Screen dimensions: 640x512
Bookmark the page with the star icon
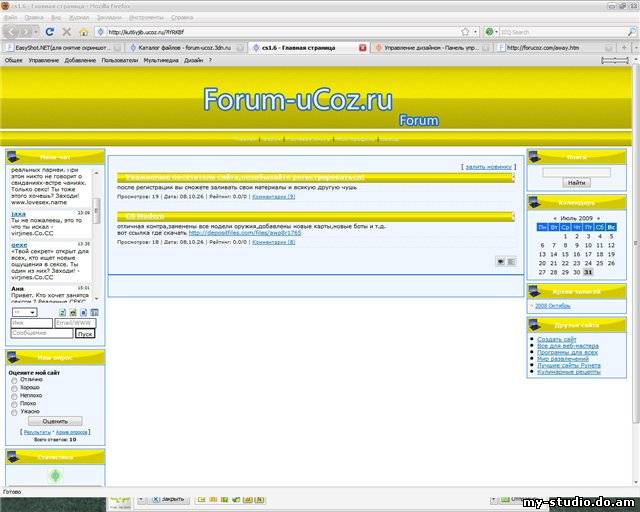(465, 31)
